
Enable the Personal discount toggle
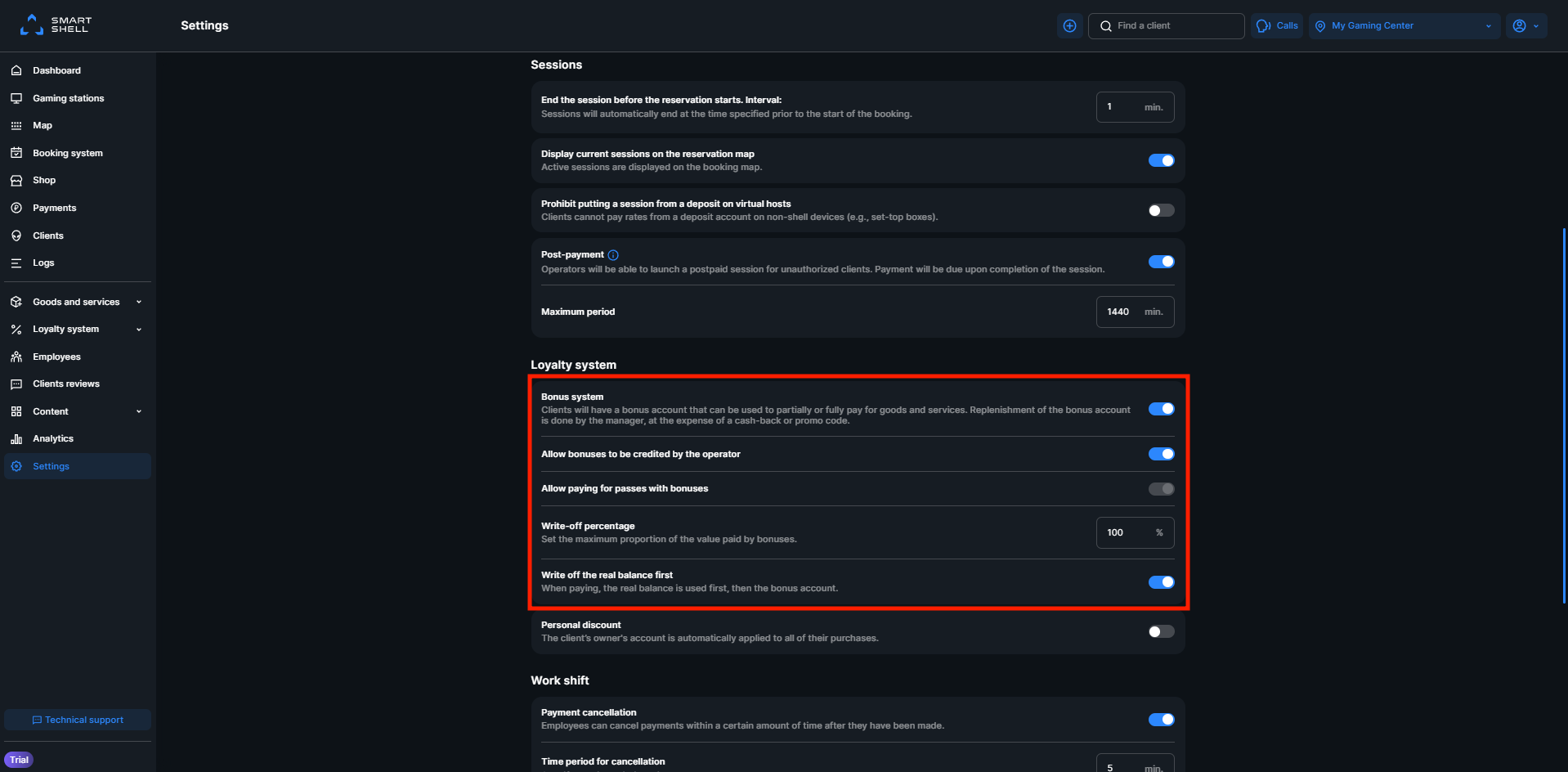click(1161, 631)
